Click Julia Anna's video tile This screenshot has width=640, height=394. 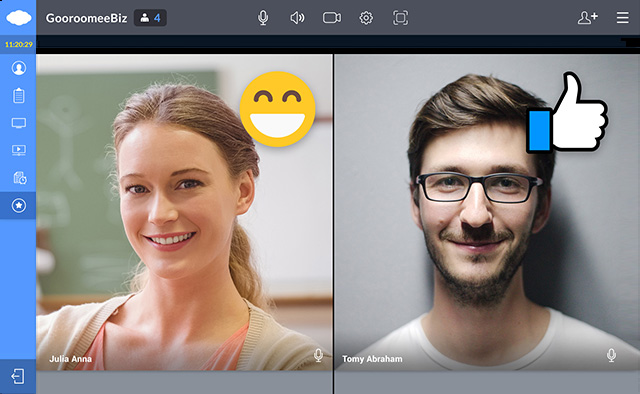pyautogui.click(x=184, y=212)
